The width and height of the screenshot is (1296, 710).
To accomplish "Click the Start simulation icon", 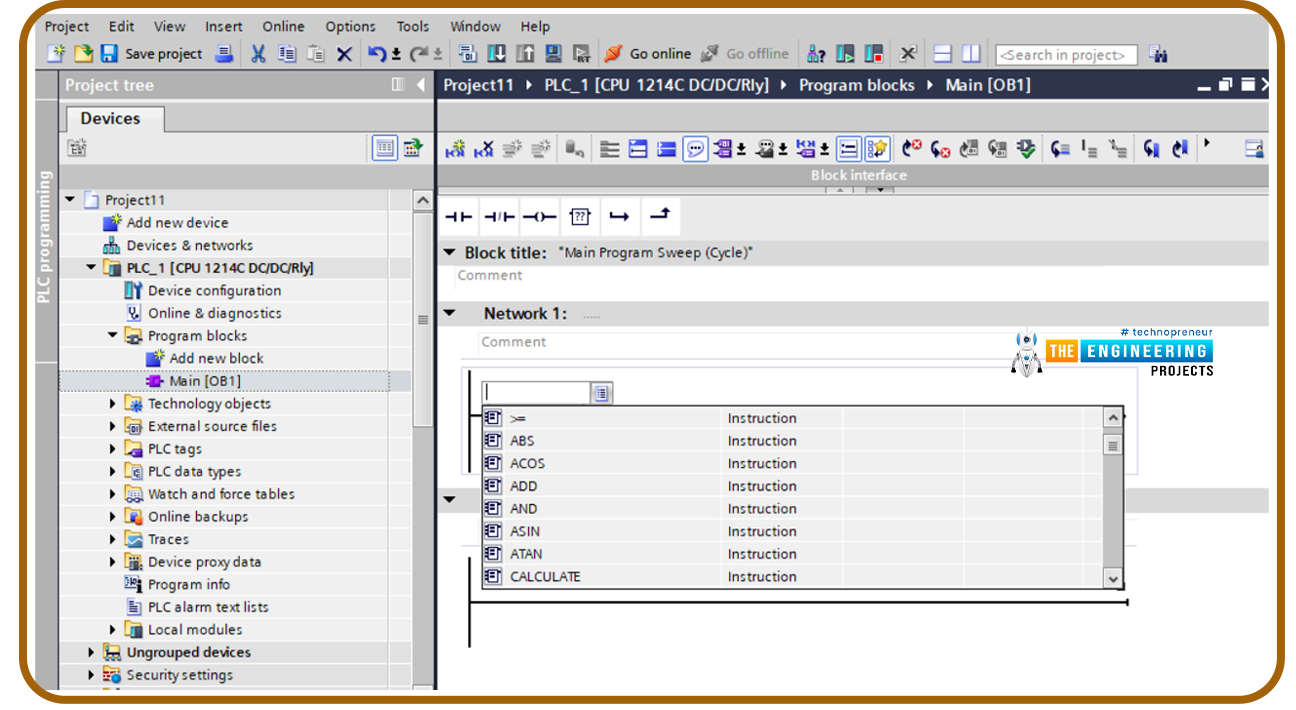I will 553,54.
